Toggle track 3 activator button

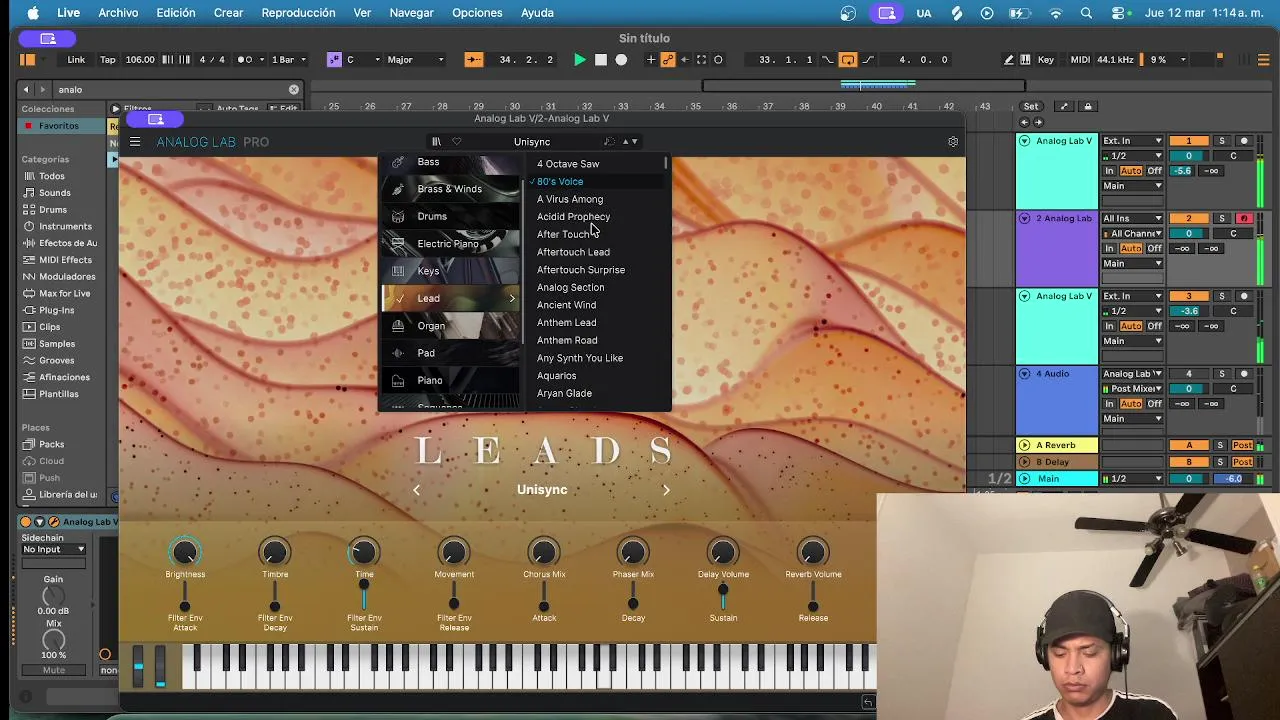[1189, 296]
